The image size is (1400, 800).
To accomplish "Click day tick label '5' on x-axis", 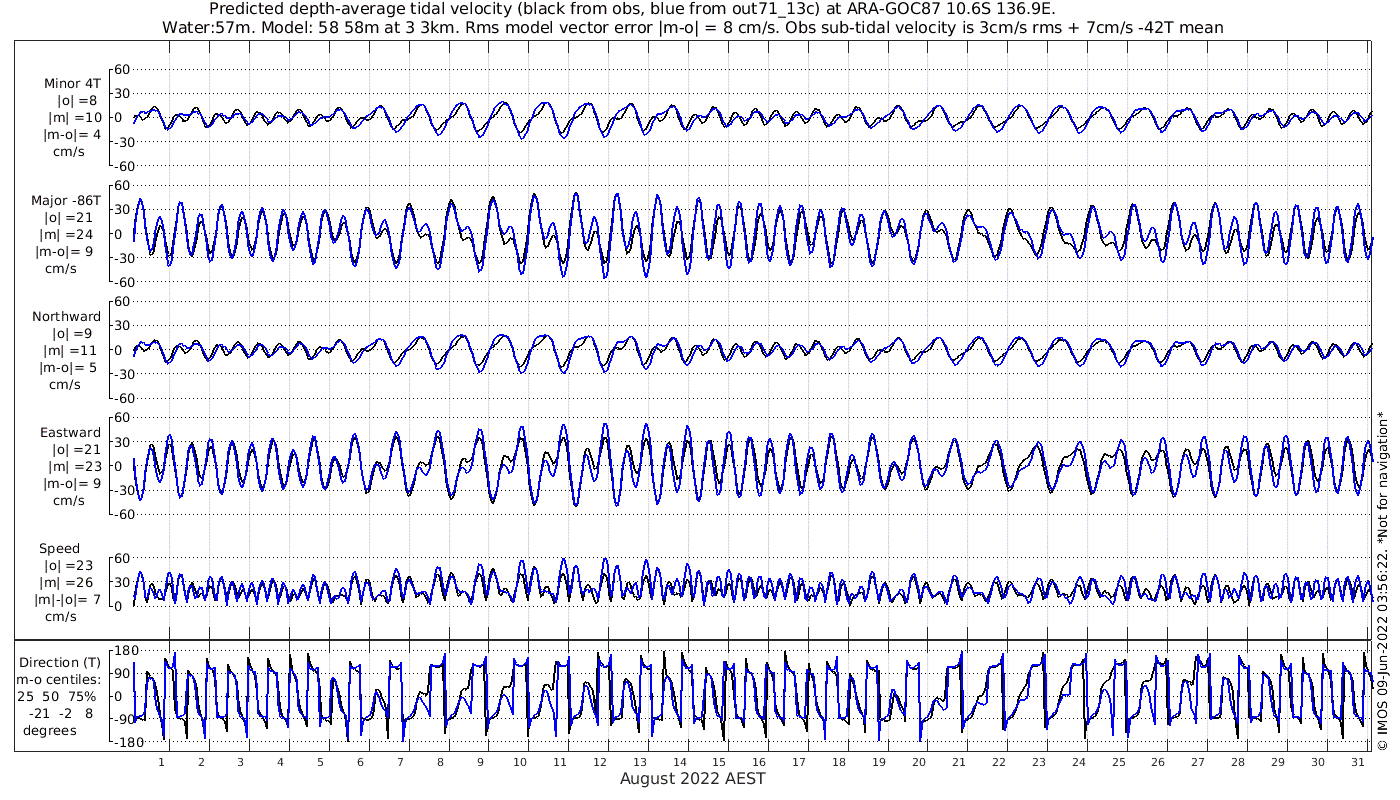I will pyautogui.click(x=320, y=762).
